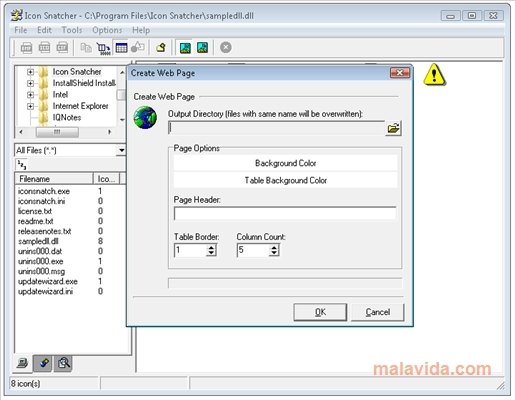This screenshot has height=400, width=515.
Task: Browse for output directory with folder icon
Action: pyautogui.click(x=393, y=128)
